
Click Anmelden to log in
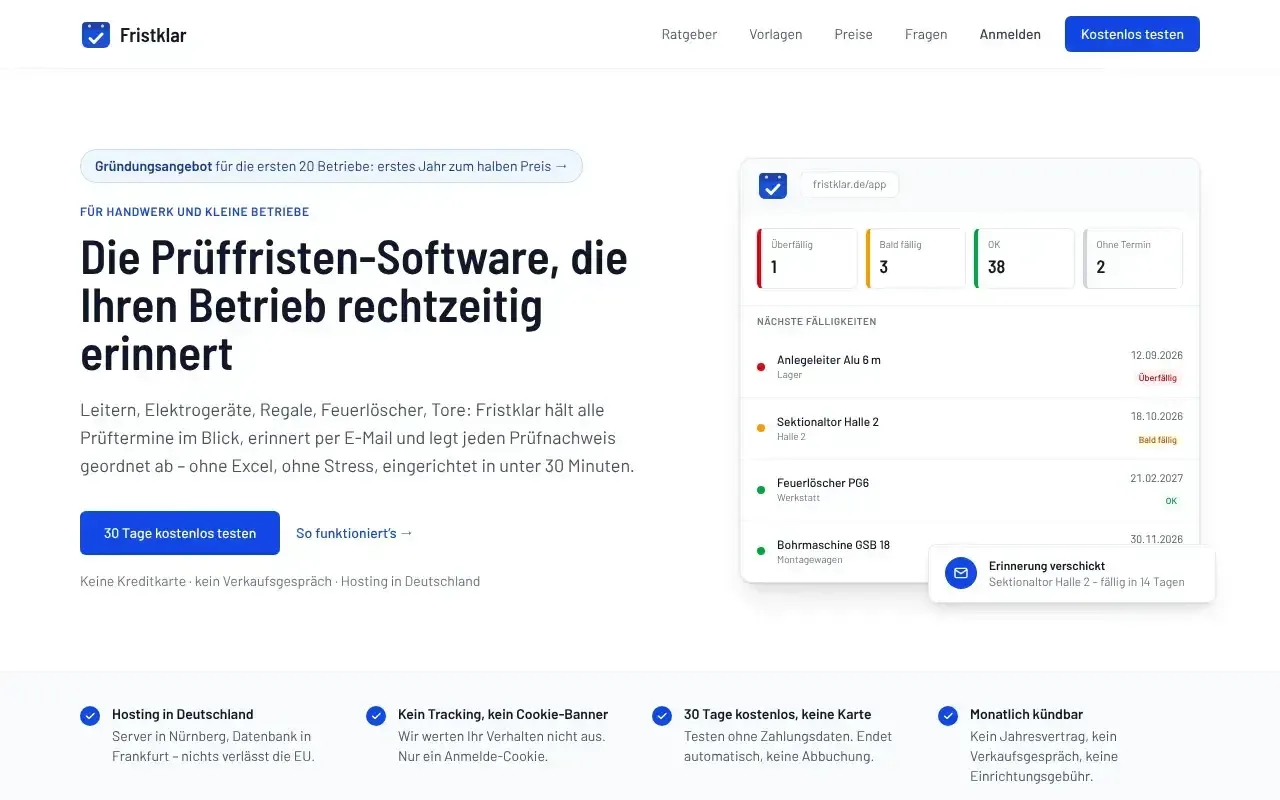click(x=1010, y=34)
